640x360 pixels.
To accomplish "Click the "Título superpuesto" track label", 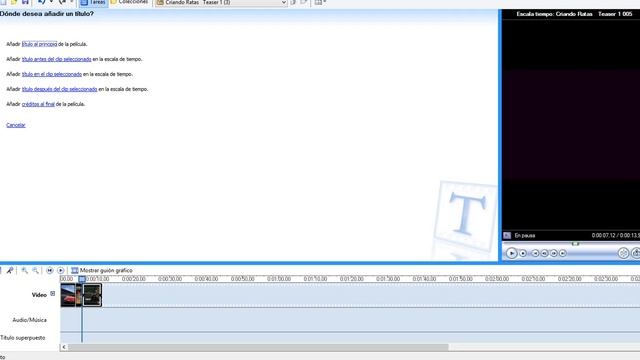I will [22, 338].
